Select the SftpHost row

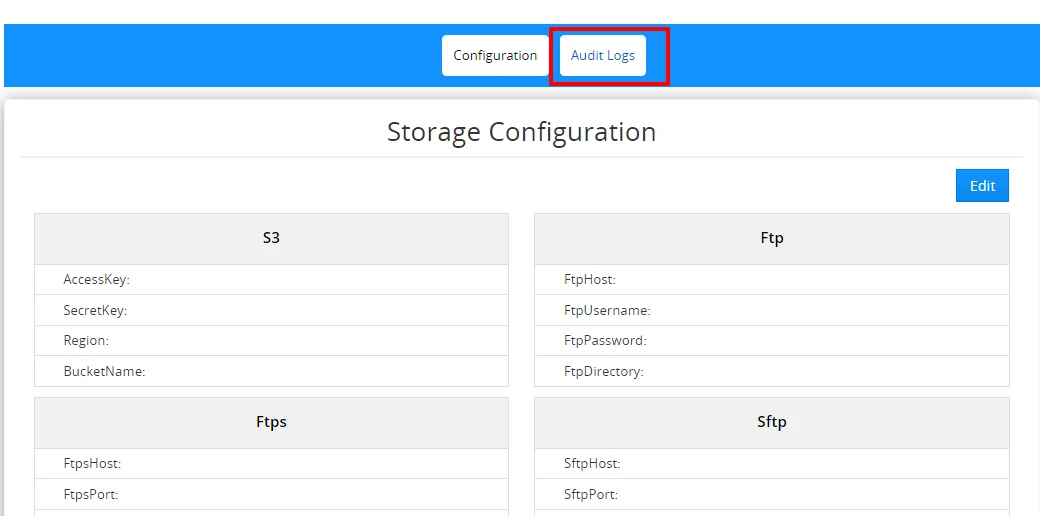(771, 464)
